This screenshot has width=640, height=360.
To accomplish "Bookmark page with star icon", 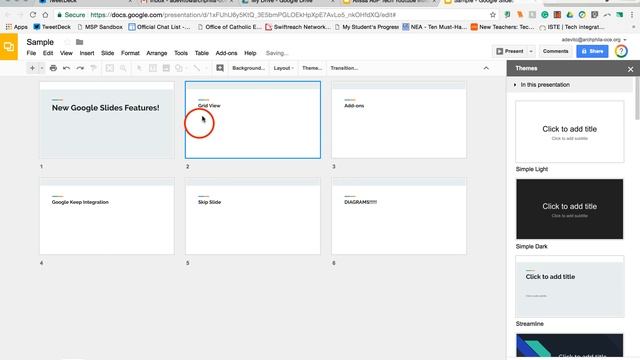I will tap(493, 15).
